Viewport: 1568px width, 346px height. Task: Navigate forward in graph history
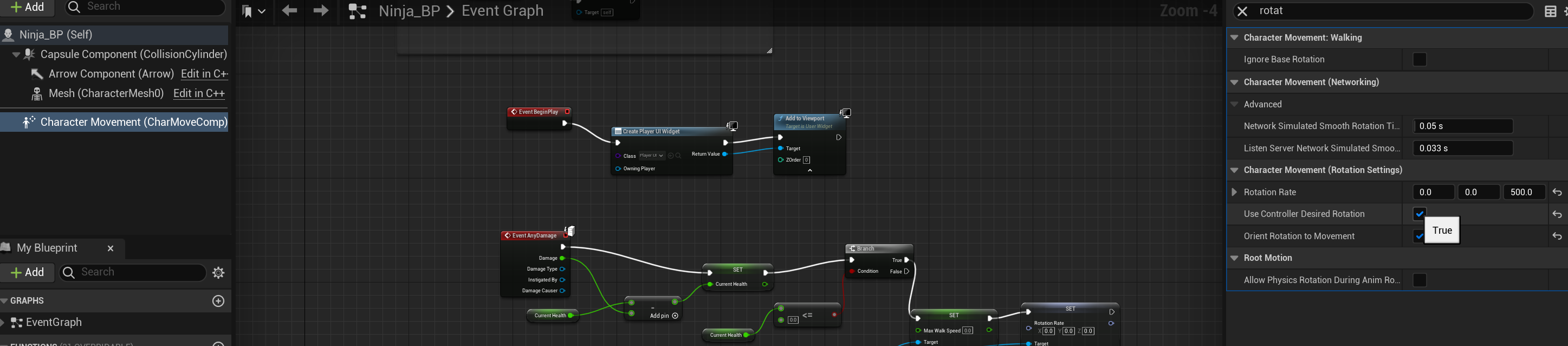[321, 10]
